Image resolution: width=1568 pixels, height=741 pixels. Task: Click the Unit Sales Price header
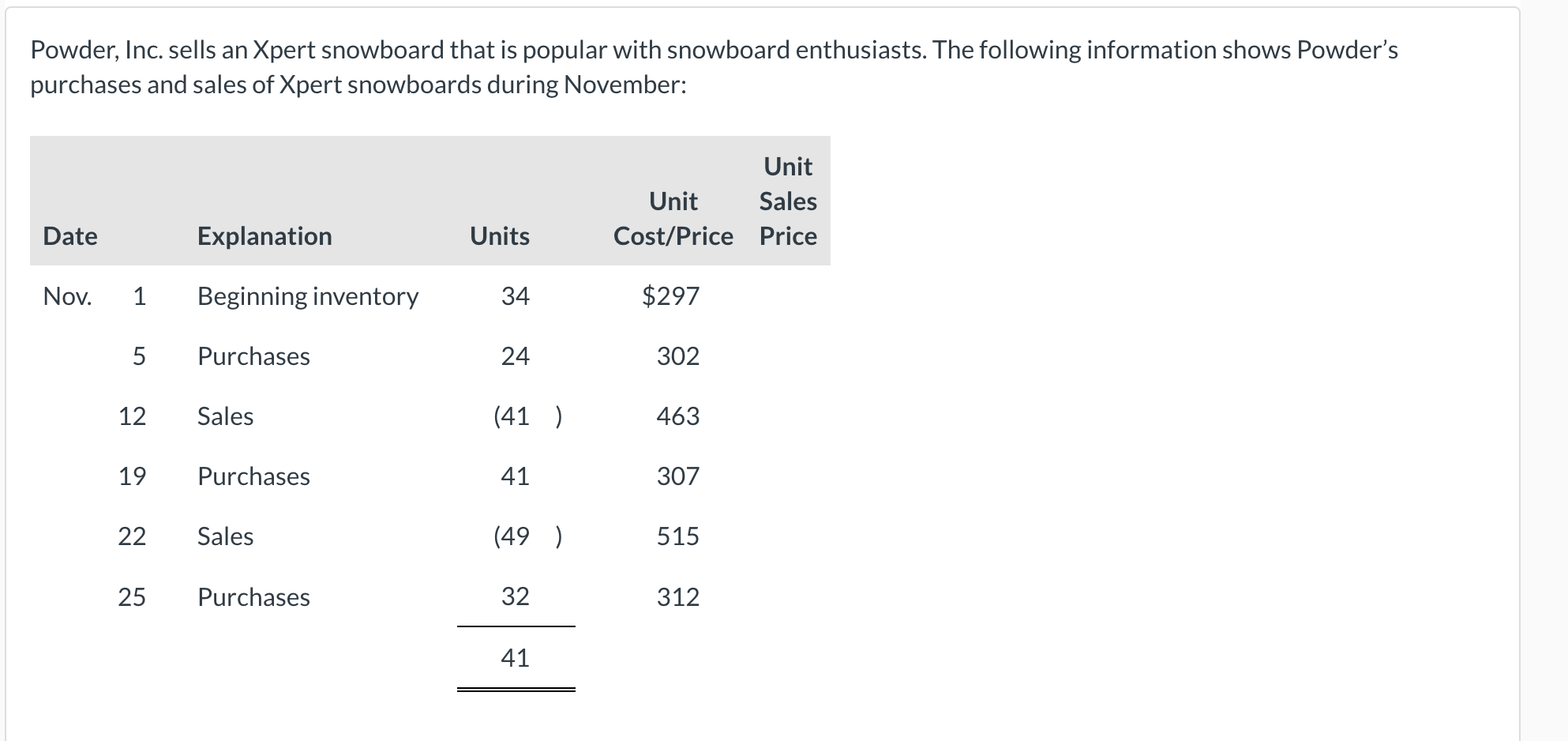(788, 201)
